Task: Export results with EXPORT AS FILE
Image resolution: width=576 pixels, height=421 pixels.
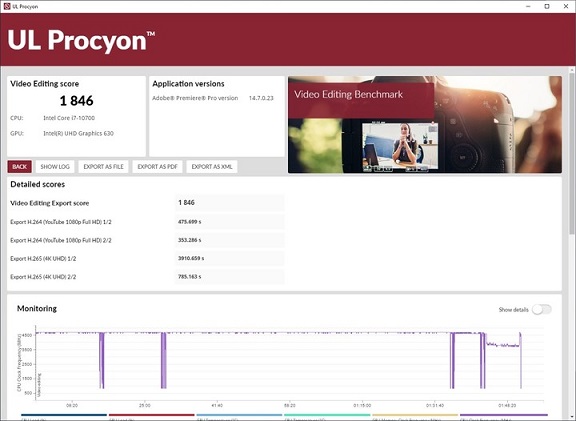Action: coord(103,166)
